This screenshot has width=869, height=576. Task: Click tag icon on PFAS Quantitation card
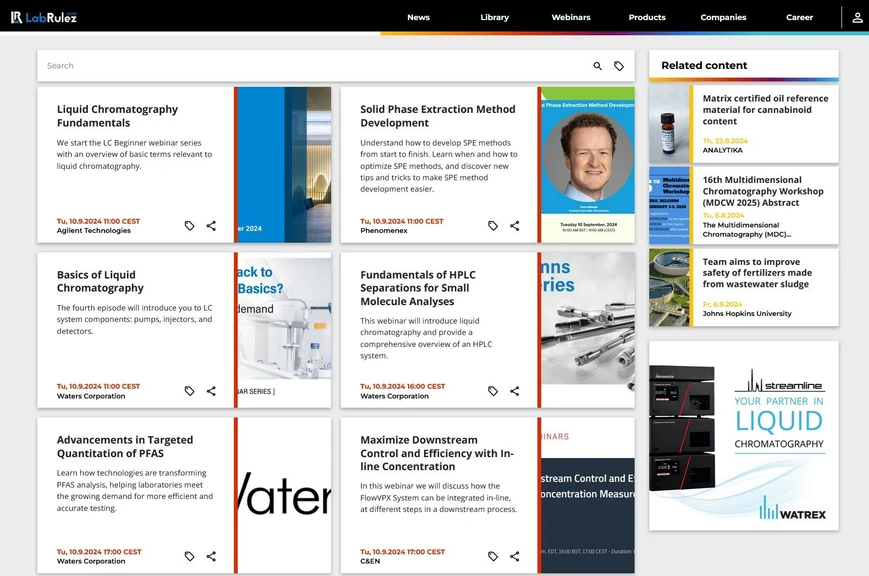[x=190, y=556]
